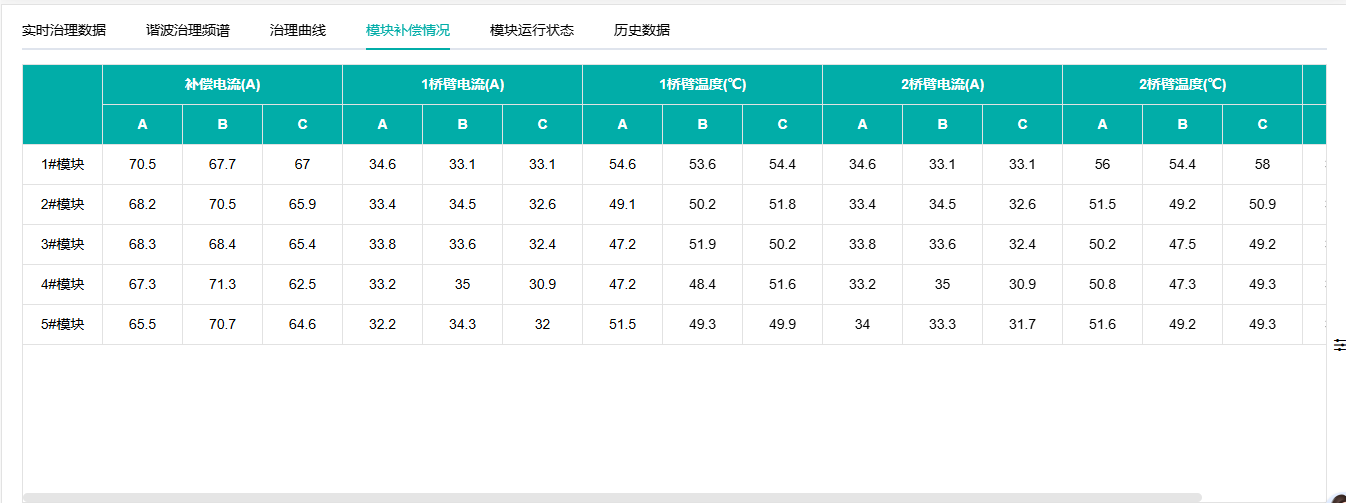Click the 2桥臂温度(℃) column group header
The height and width of the screenshot is (503, 1346).
[1182, 85]
